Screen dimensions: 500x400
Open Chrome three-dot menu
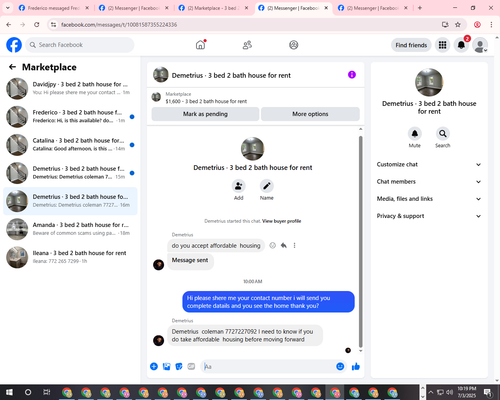[491, 25]
